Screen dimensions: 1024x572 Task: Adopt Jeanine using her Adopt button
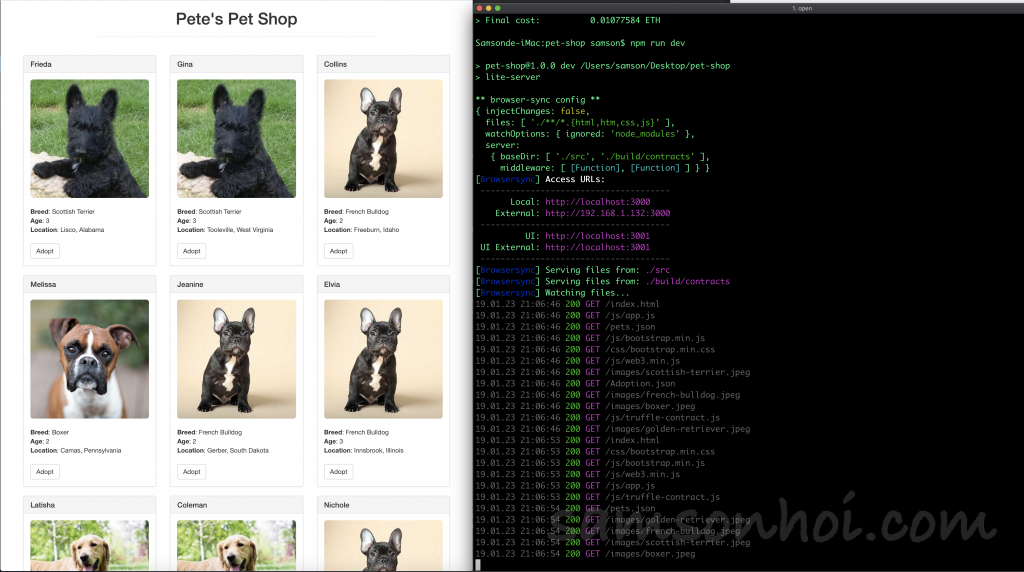pyautogui.click(x=191, y=471)
